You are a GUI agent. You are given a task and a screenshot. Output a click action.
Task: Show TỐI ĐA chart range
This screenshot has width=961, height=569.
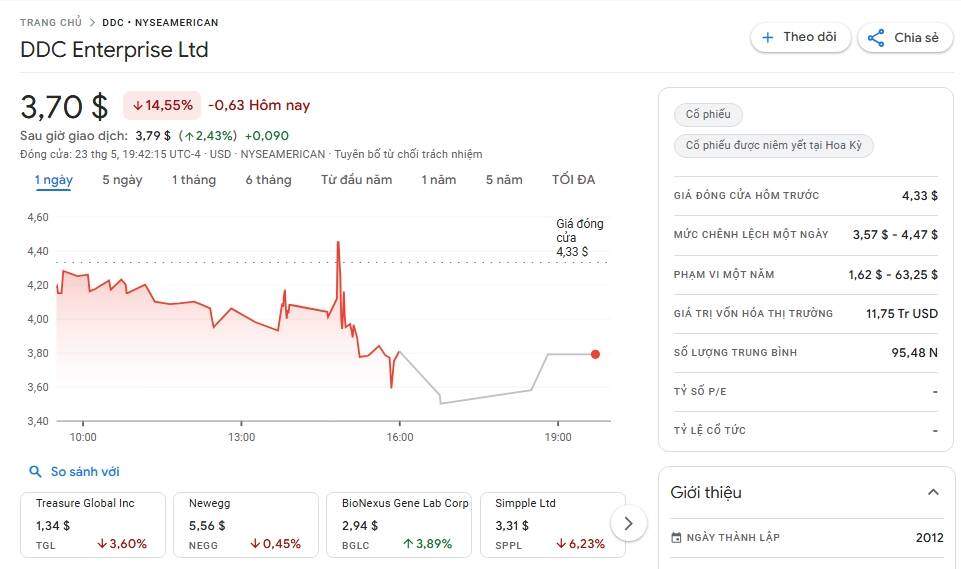click(573, 180)
